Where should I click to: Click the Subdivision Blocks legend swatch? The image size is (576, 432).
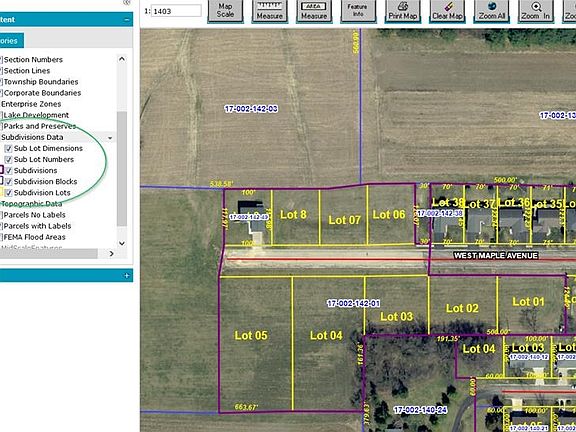click(x=1, y=181)
